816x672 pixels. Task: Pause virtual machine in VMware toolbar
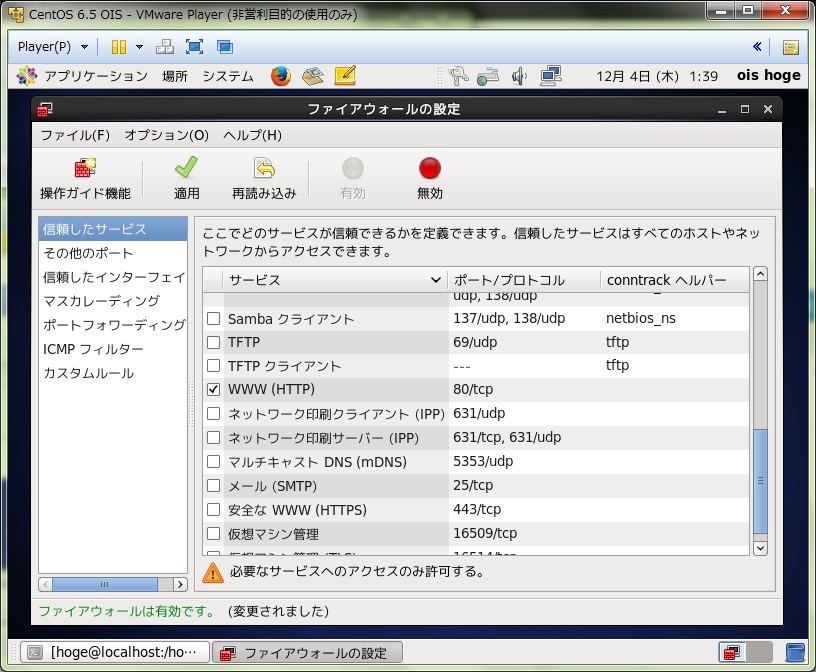pos(119,47)
